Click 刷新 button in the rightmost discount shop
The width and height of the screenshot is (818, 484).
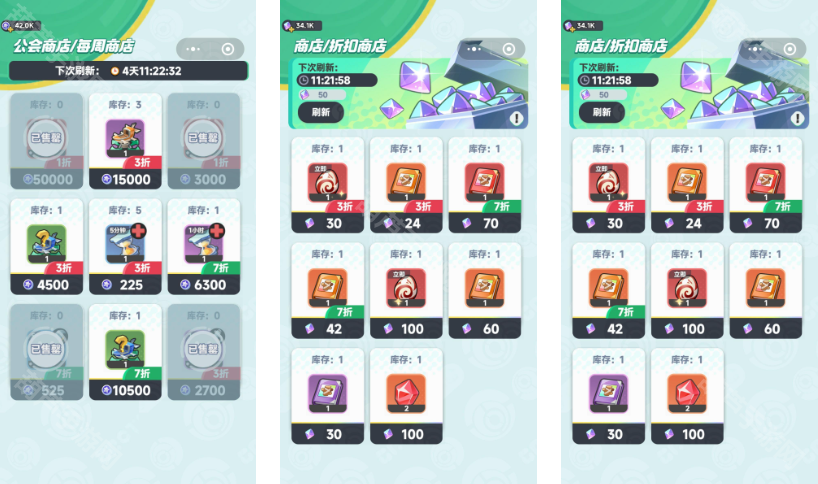(602, 112)
